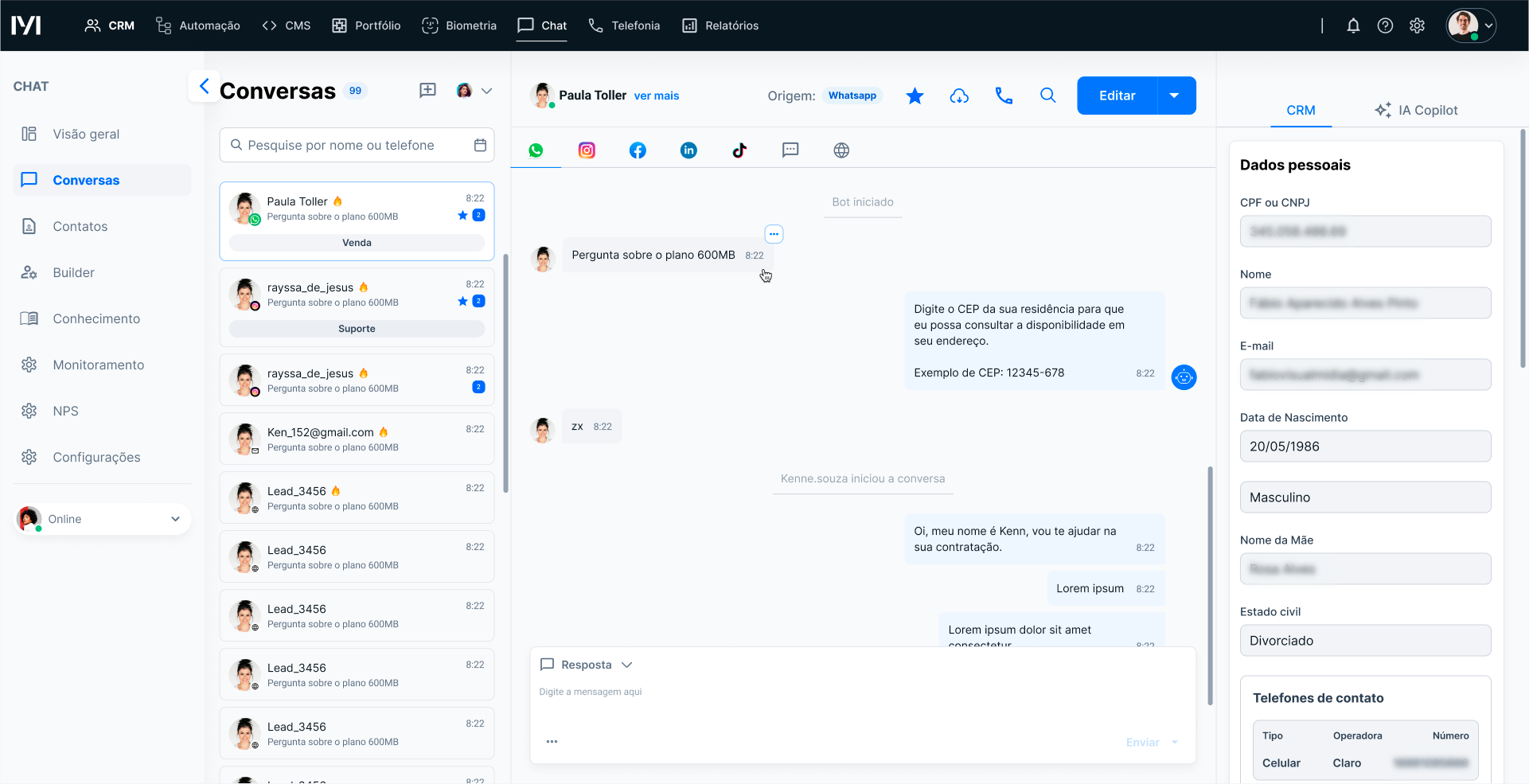1529x784 pixels.
Task: Open search in conversation header
Action: pos(1048,96)
